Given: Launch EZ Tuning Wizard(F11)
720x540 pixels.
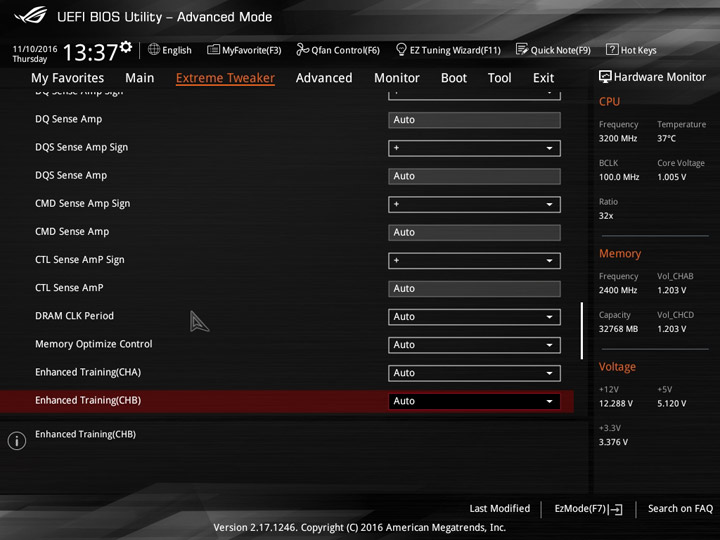Looking at the screenshot, I should coord(448,50).
